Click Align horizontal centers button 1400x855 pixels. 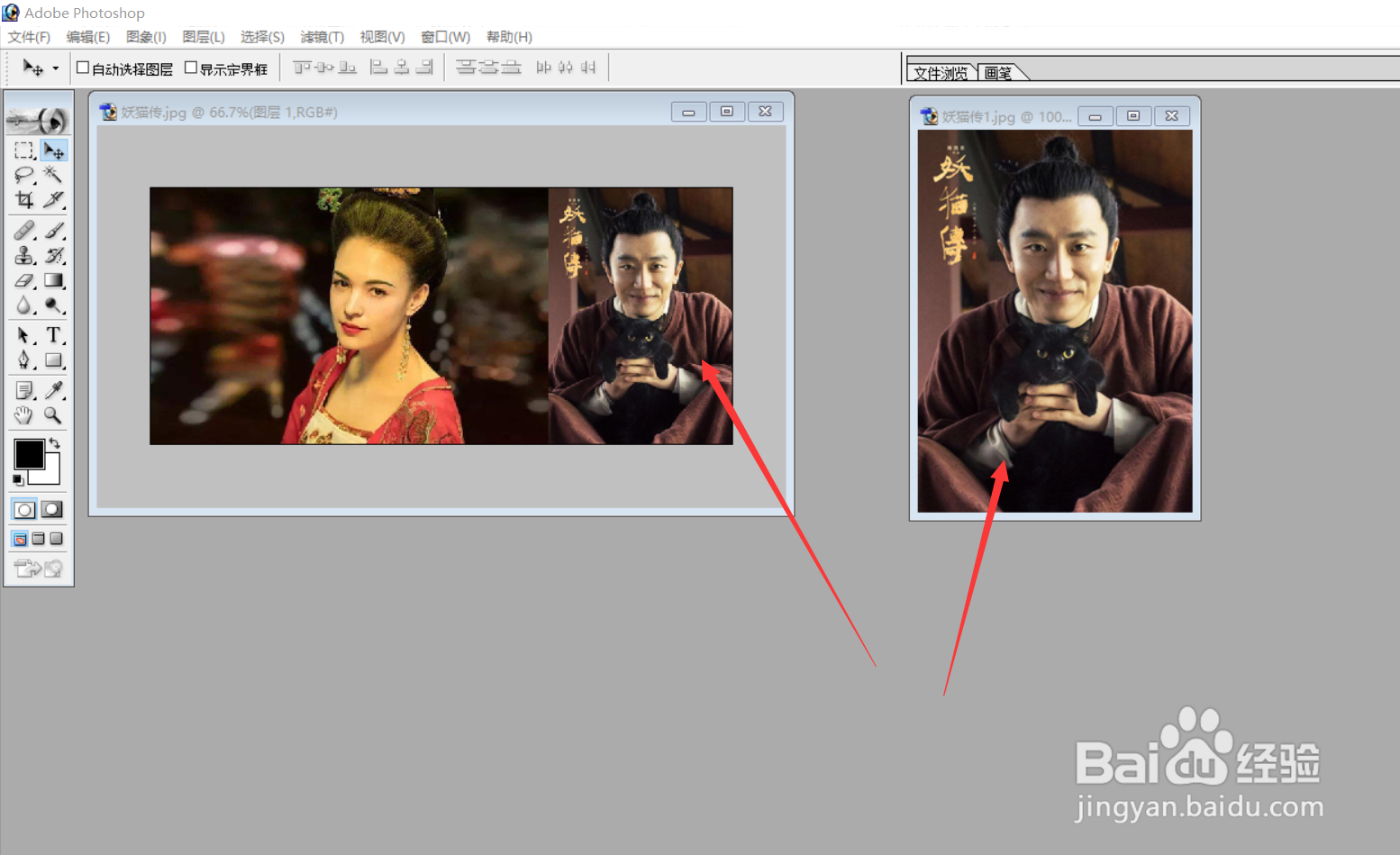[x=402, y=68]
